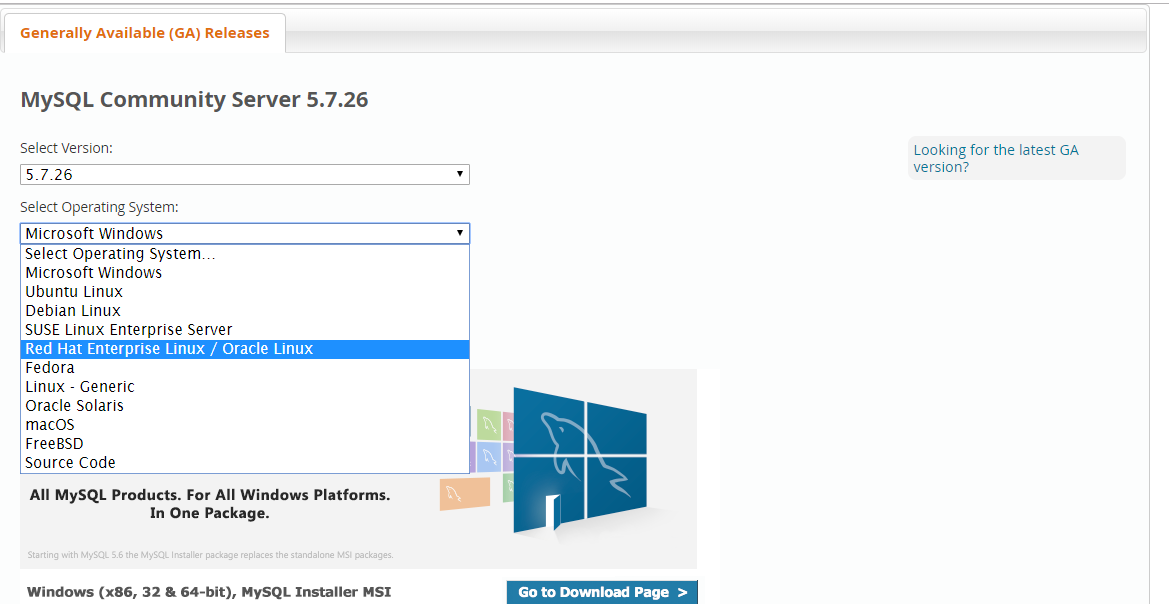Click the MySQL Community Server 5.7.26 heading
The width and height of the screenshot is (1169, 604).
[194, 99]
